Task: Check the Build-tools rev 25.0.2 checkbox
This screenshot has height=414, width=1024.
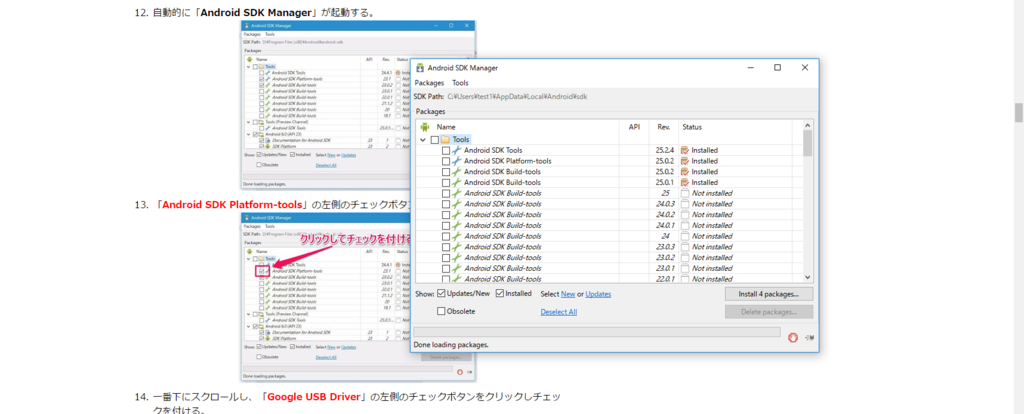Action: coord(446,172)
